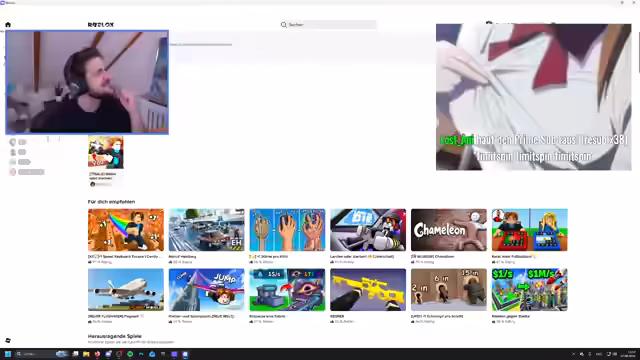Show hidden system tray icons
640x360 pixels.
pos(573,354)
